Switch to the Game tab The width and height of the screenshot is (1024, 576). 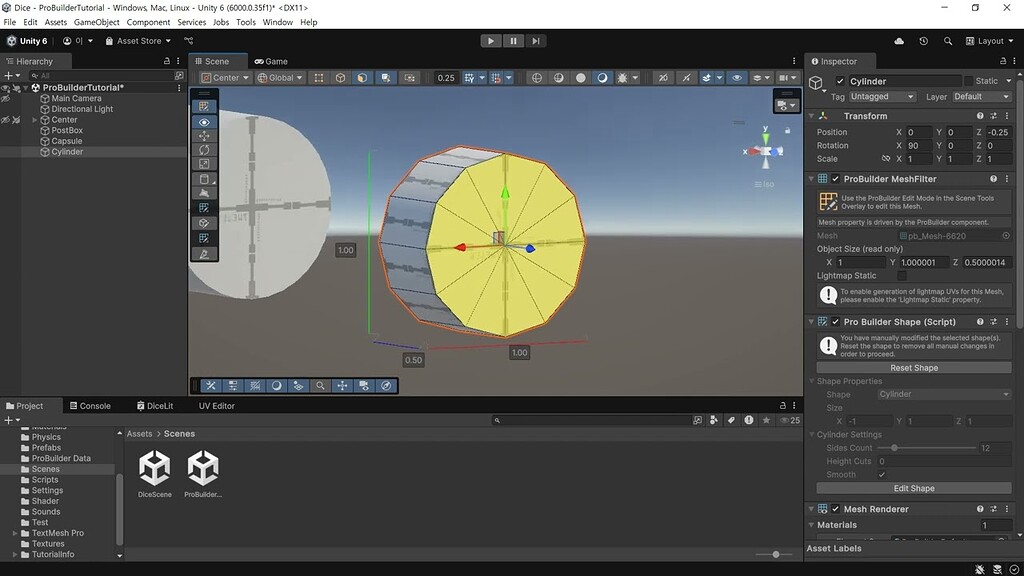coord(270,61)
